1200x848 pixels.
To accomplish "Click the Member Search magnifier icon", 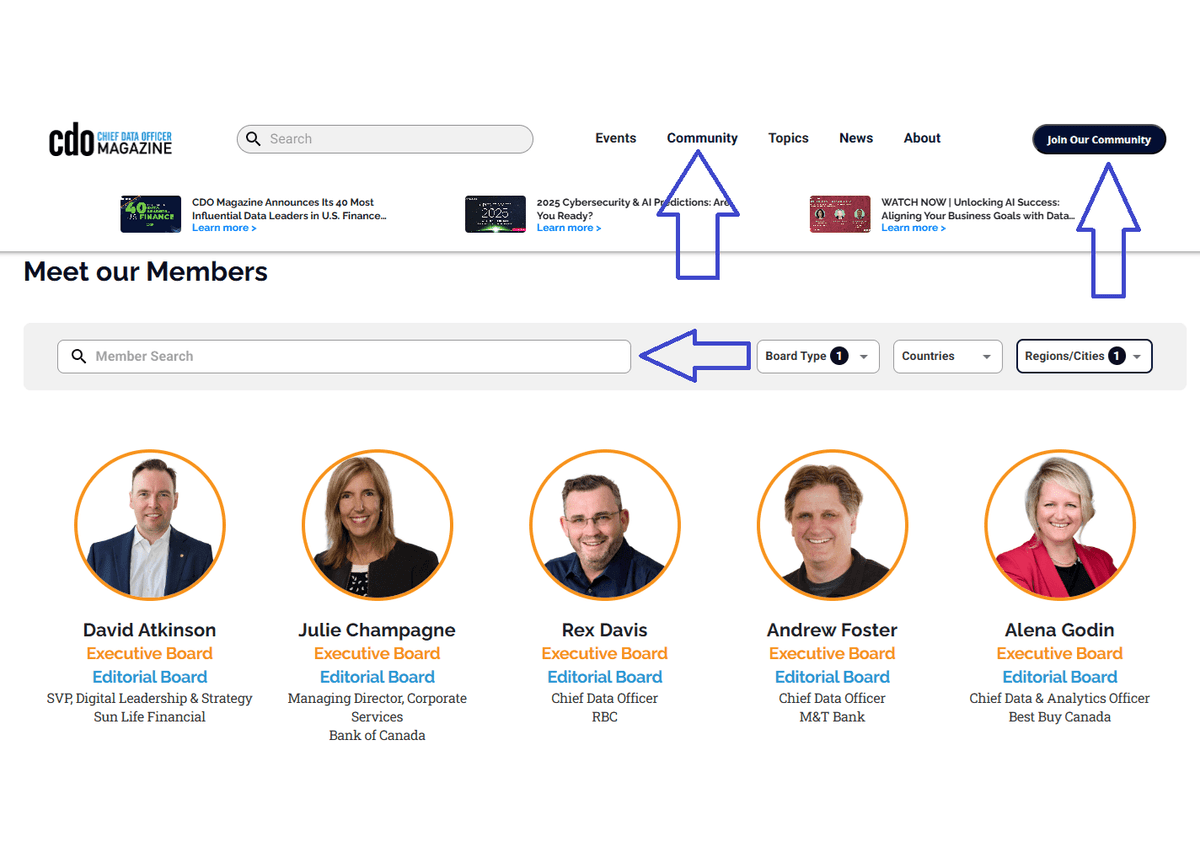I will (79, 357).
